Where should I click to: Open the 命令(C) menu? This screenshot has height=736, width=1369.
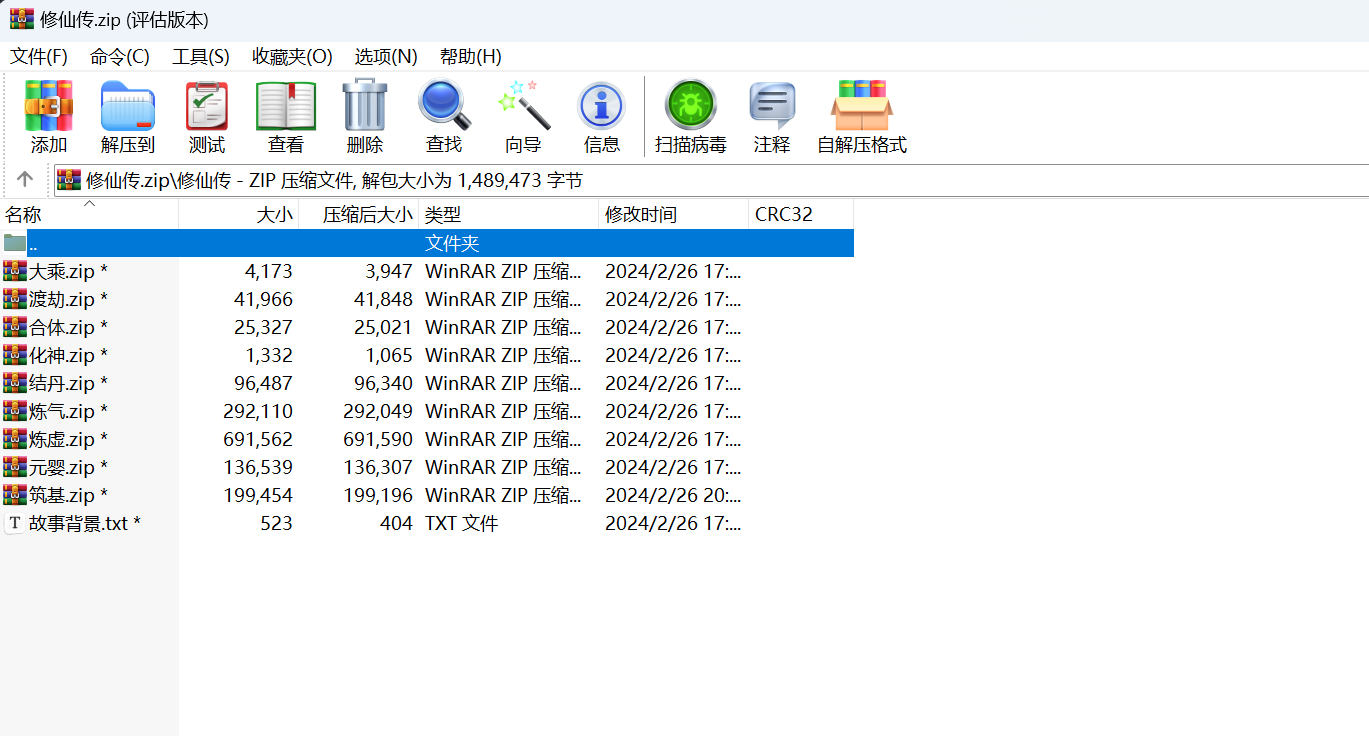[120, 56]
